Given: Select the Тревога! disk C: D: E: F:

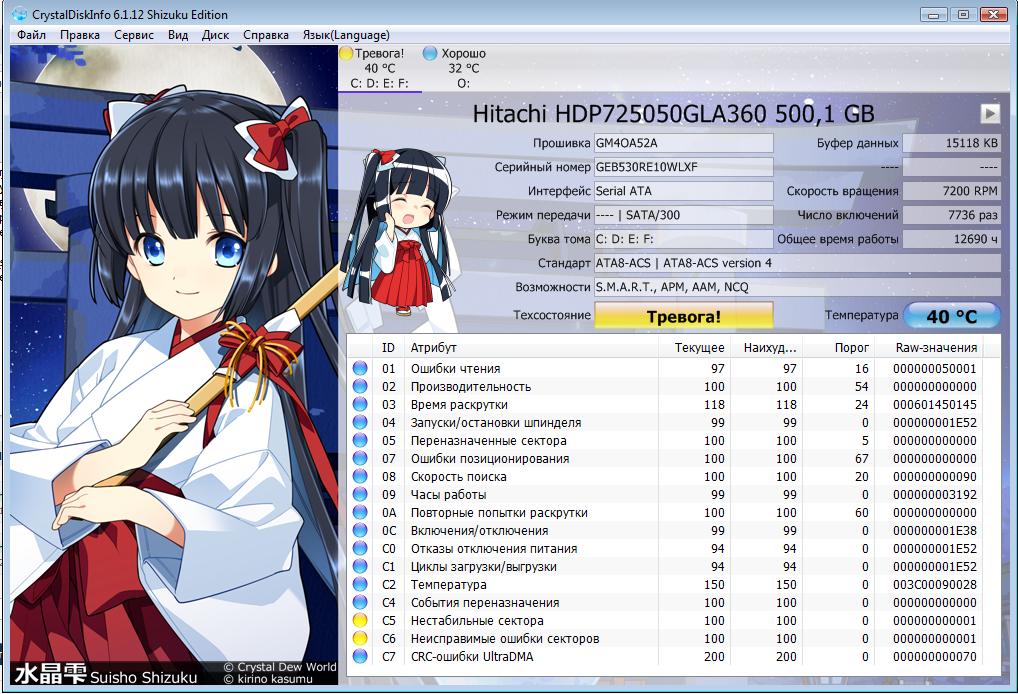Looking at the screenshot, I should [380, 68].
